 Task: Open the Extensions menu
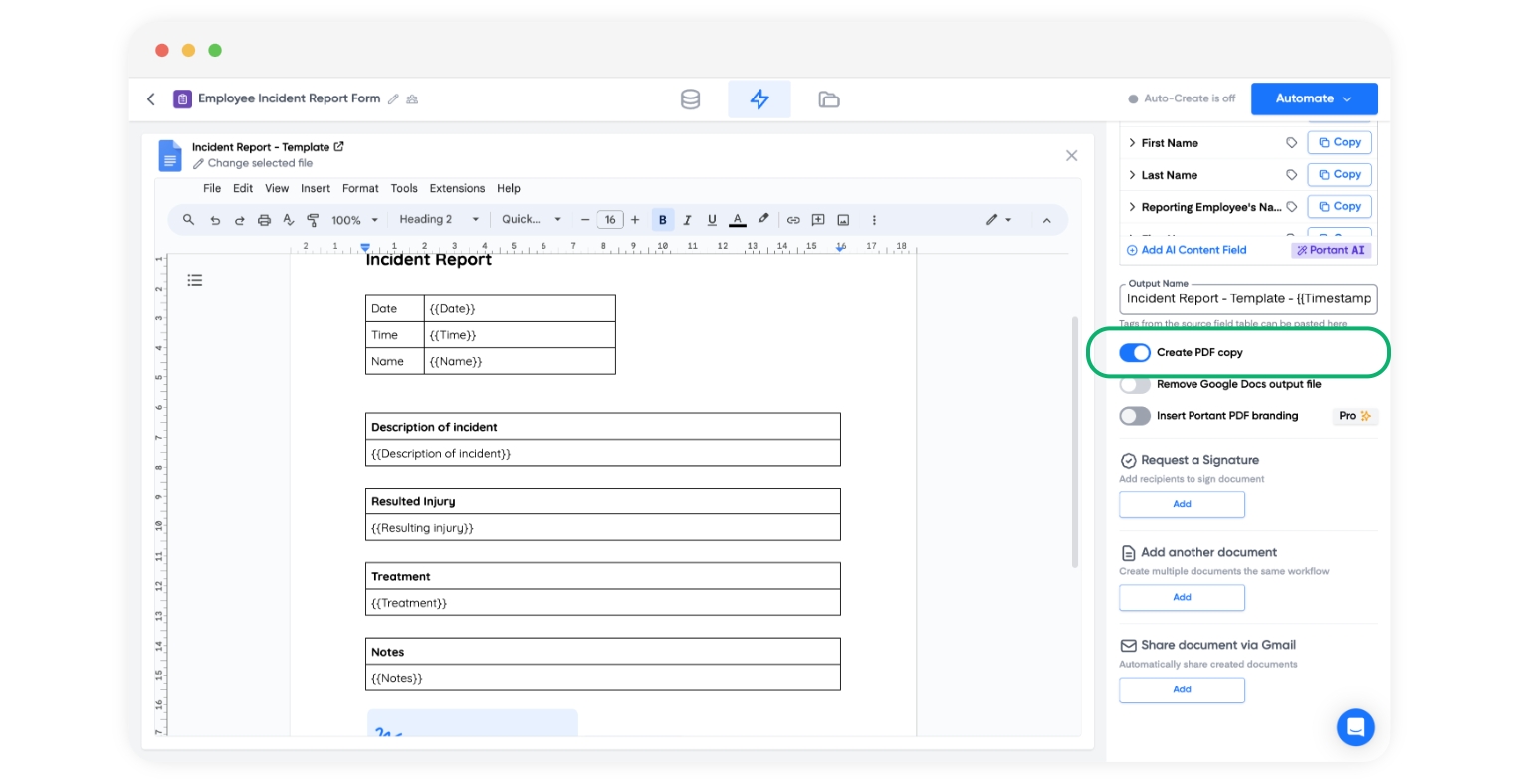click(x=457, y=188)
